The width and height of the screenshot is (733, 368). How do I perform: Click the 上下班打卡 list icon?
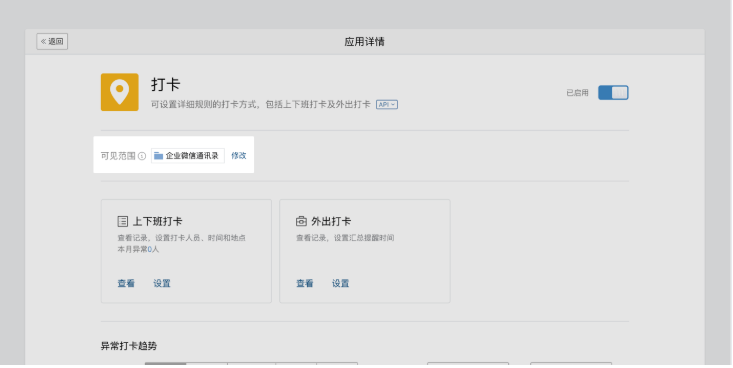122,221
